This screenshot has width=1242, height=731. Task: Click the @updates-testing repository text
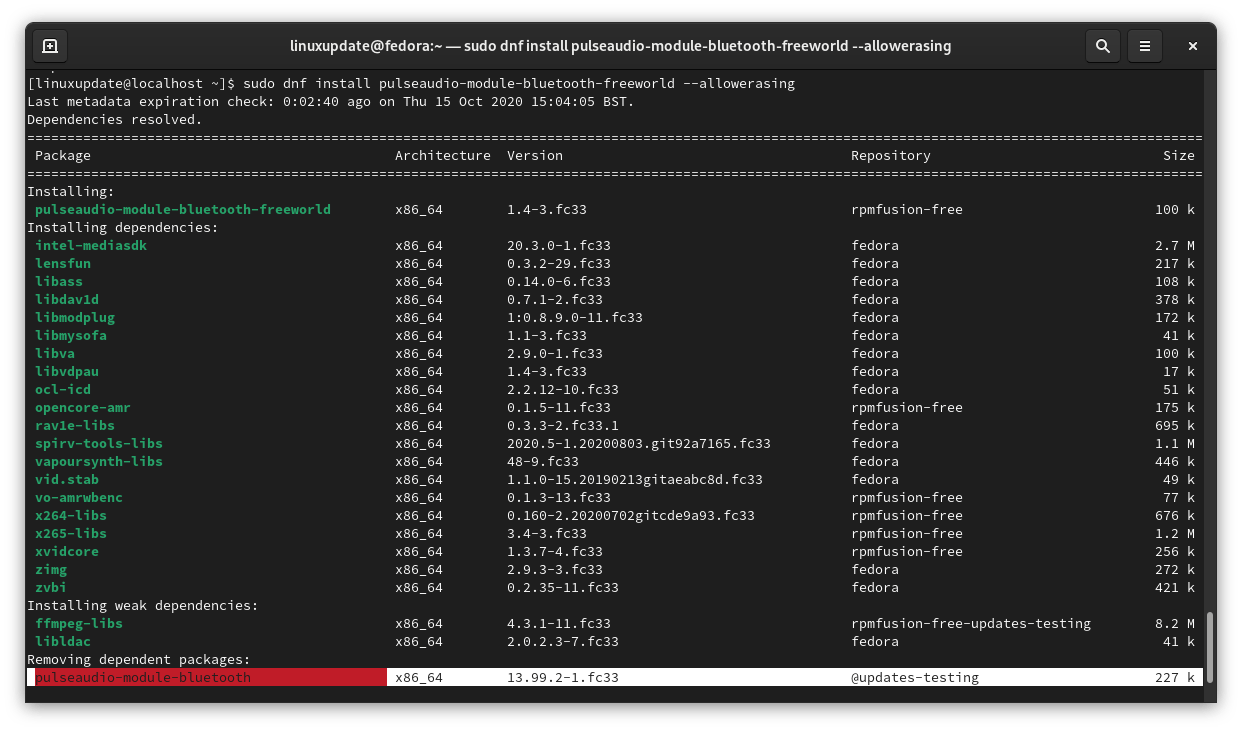pyautogui.click(x=914, y=678)
